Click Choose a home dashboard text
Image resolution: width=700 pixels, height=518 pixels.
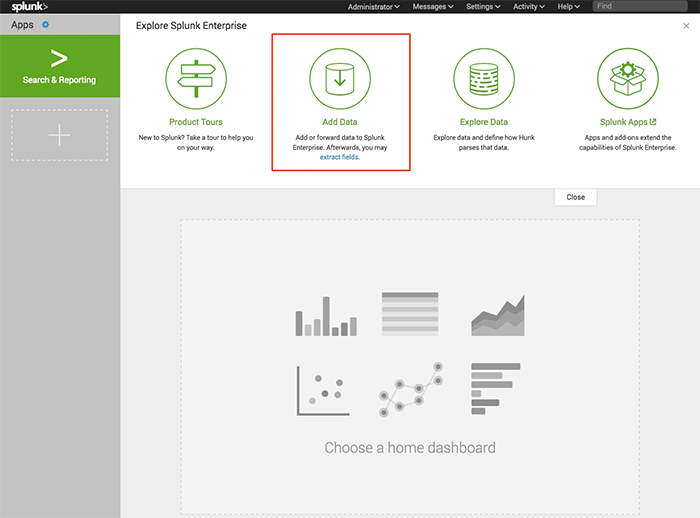click(x=409, y=448)
